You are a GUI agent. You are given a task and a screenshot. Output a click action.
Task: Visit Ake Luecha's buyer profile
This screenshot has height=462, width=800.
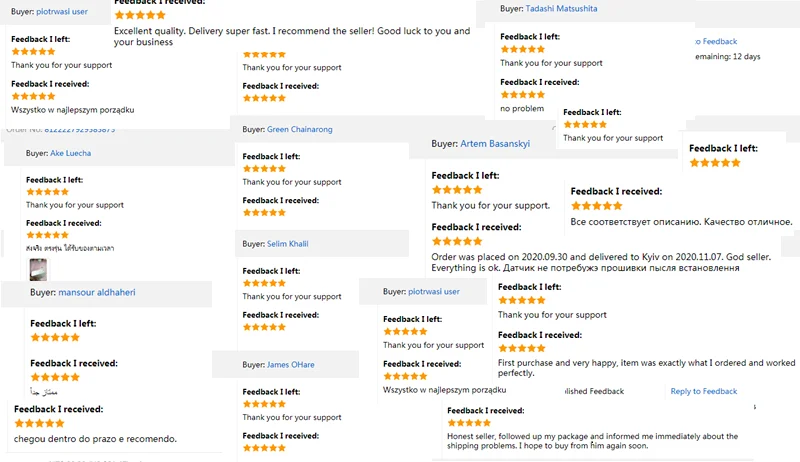[70, 153]
